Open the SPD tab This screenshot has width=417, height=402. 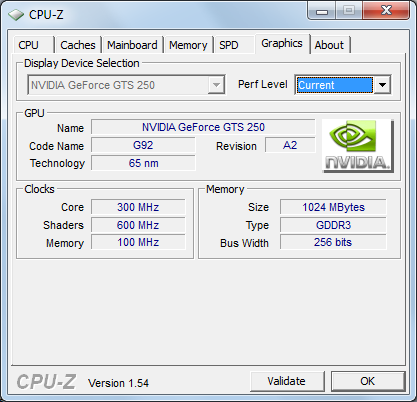click(x=233, y=45)
